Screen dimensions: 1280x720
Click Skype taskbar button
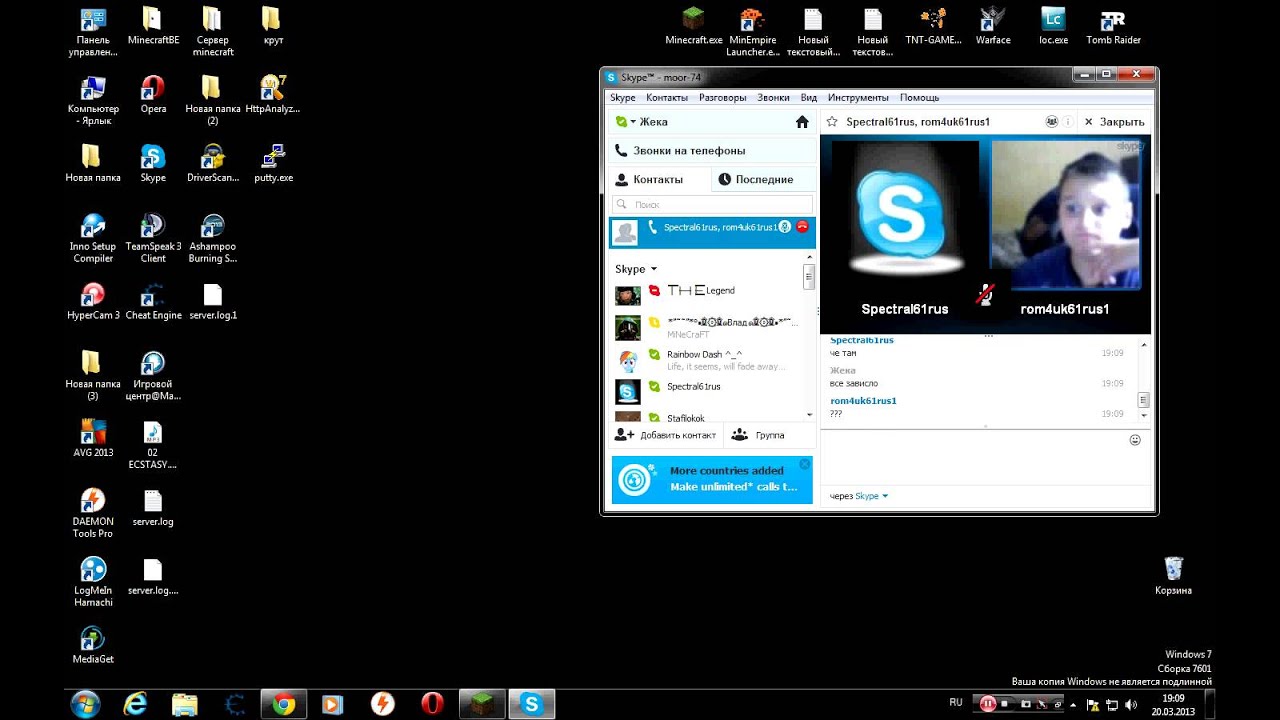tap(531, 705)
